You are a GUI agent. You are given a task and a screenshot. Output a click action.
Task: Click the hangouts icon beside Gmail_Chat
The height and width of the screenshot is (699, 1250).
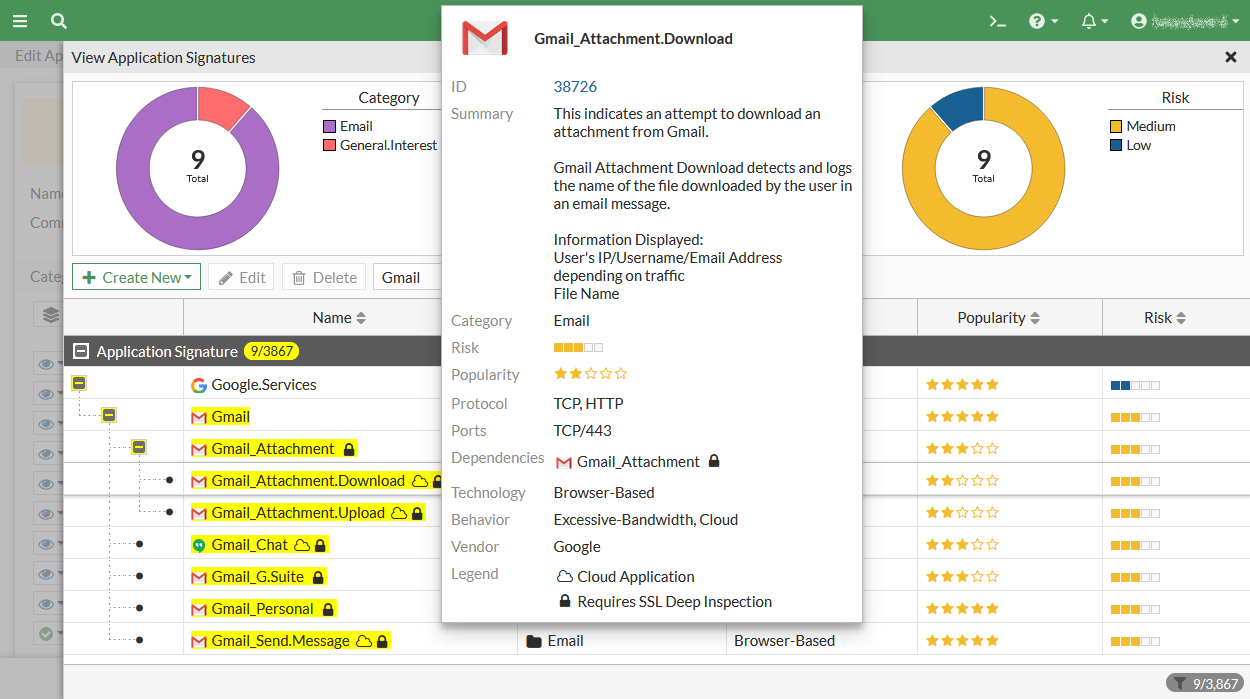click(x=199, y=545)
